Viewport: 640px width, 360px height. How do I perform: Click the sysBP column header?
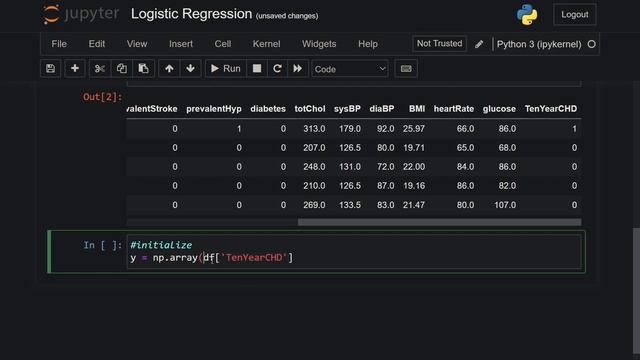click(x=347, y=109)
